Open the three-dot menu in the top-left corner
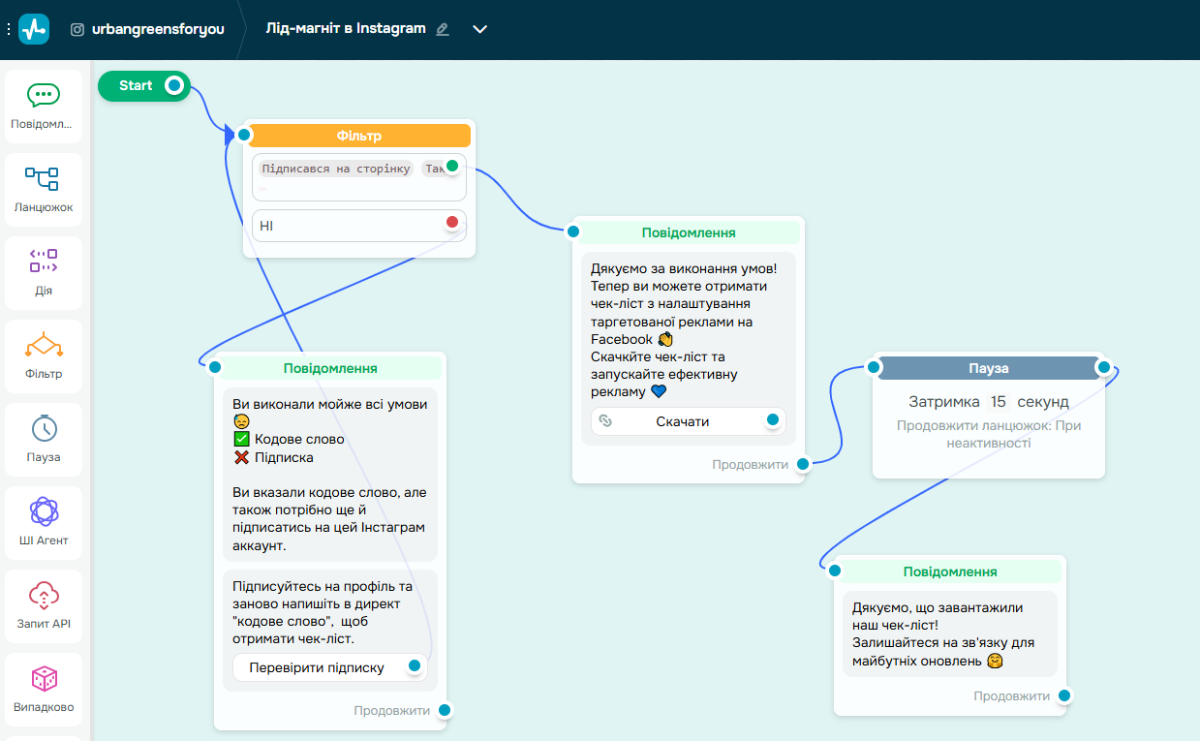 coord(8,29)
